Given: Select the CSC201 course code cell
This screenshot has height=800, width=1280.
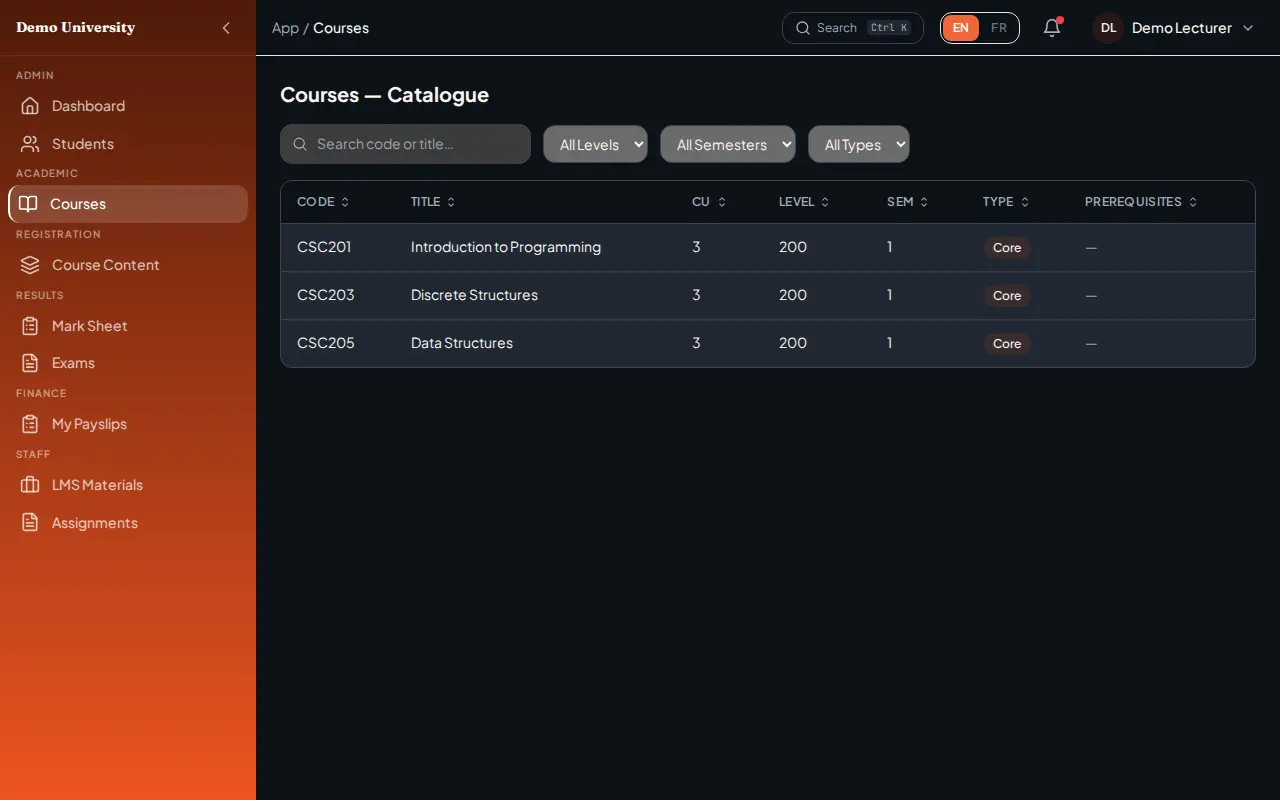Looking at the screenshot, I should point(324,247).
